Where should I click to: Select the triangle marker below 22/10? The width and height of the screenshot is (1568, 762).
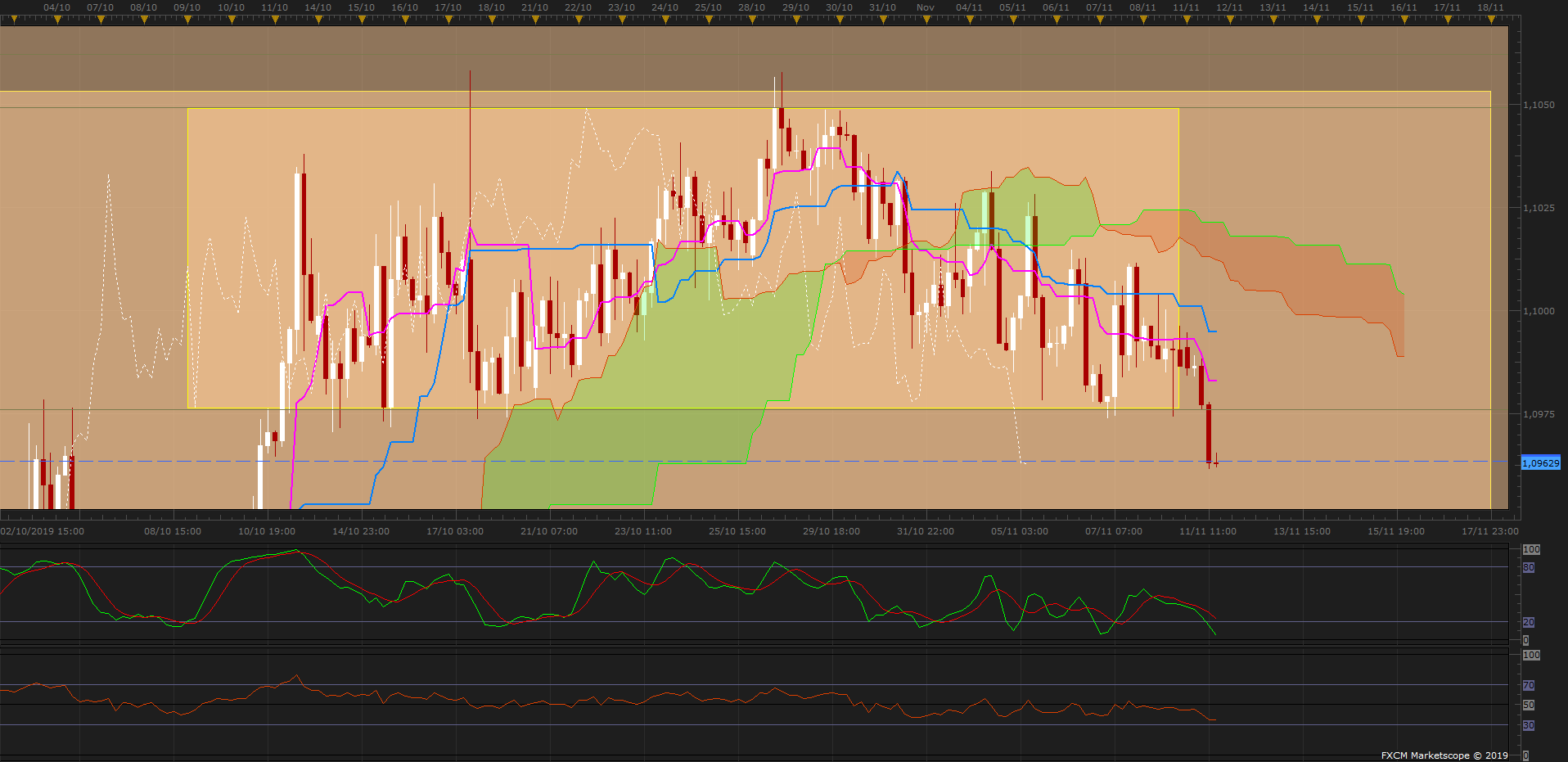pyautogui.click(x=579, y=19)
